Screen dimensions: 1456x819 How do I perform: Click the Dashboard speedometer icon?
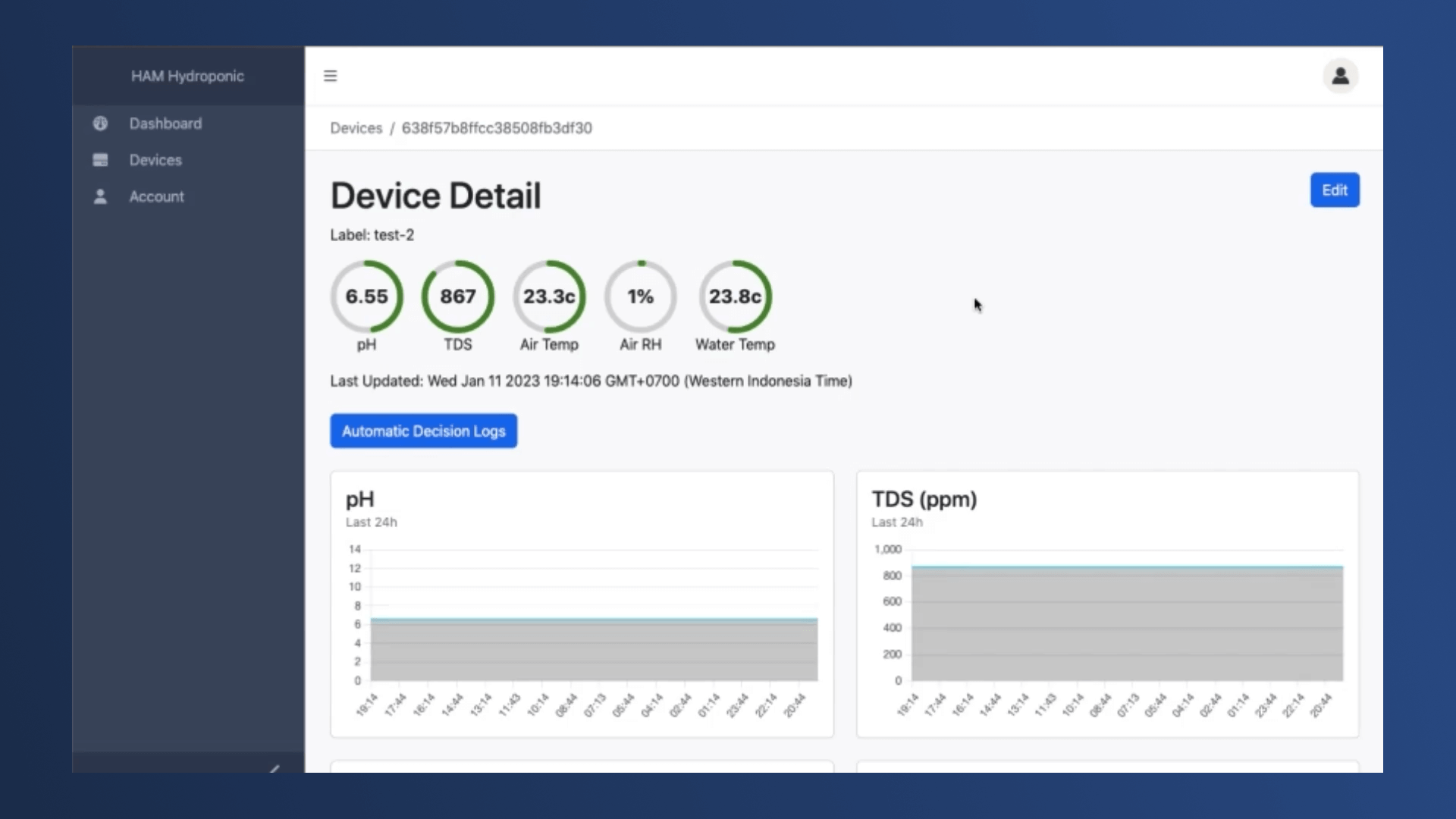tap(100, 124)
